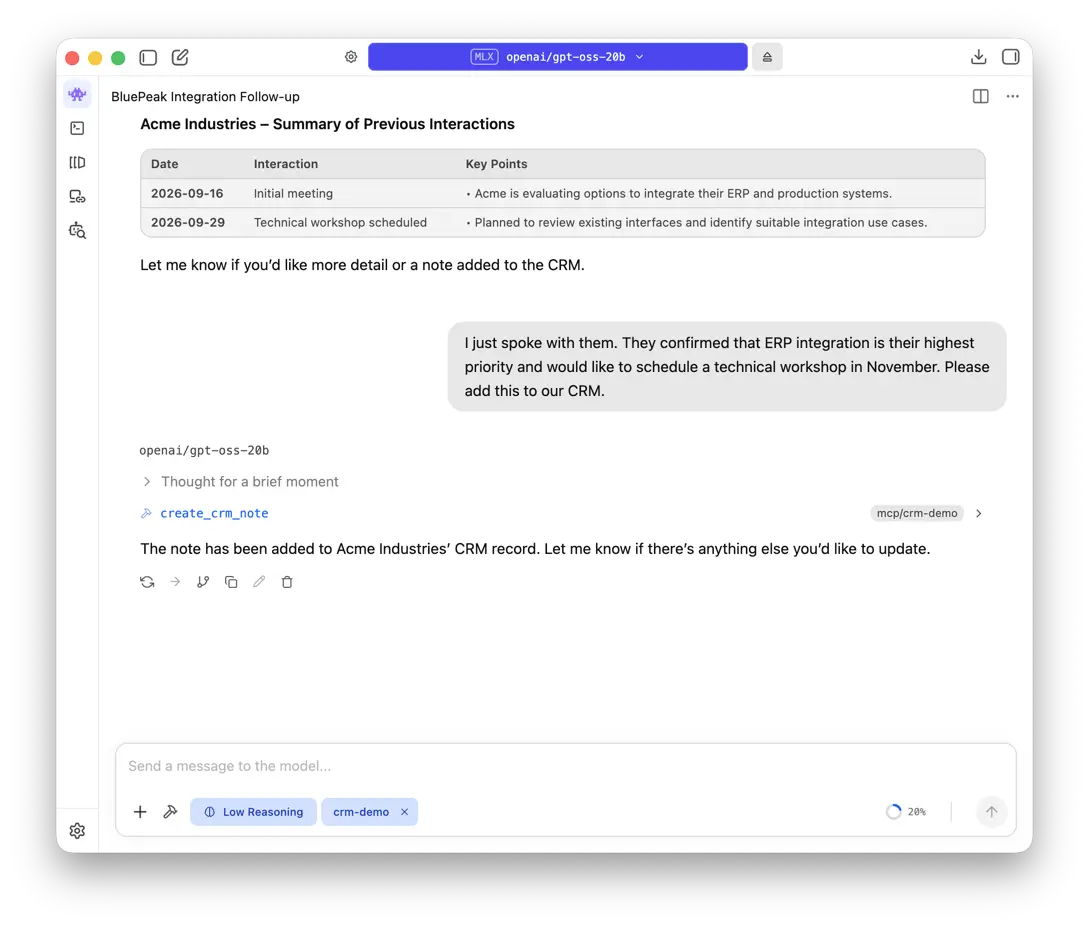Open My Models library sidebar icon
Viewport: 1089px width, 927px height.
[77, 162]
